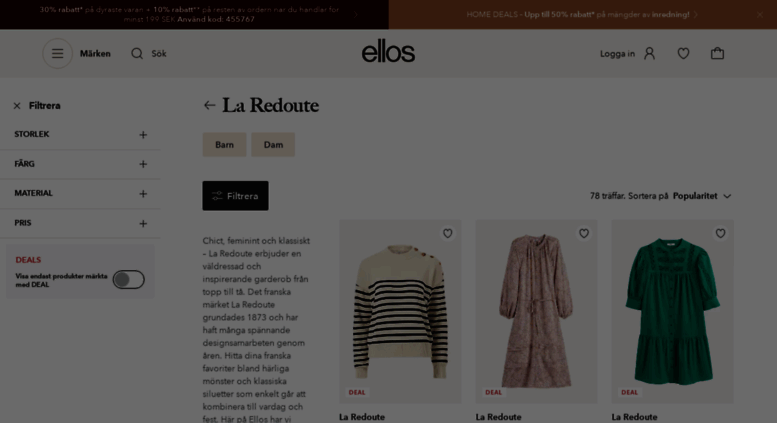The height and width of the screenshot is (423, 777).
Task: Favorite the floral long dress
Action: [x=584, y=233]
